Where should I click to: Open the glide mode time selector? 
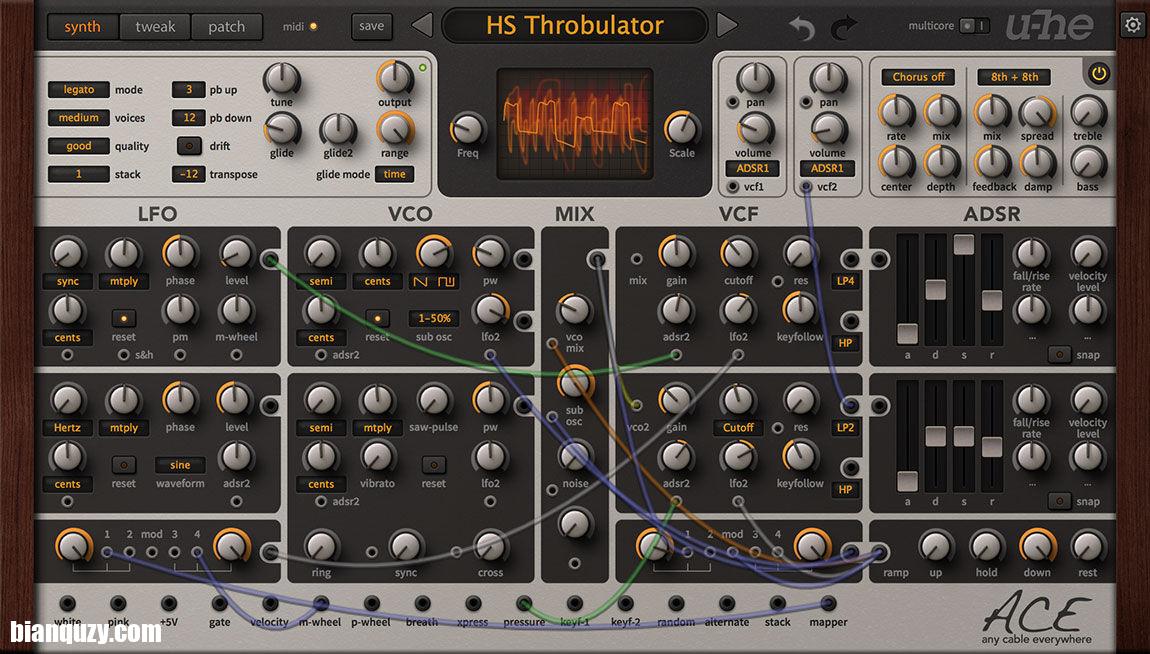(x=395, y=174)
